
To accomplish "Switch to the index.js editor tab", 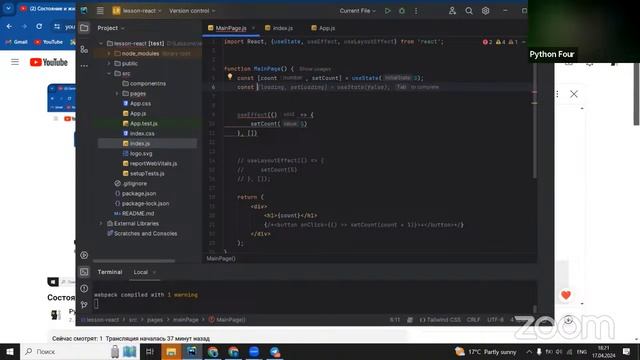I will point(279,28).
